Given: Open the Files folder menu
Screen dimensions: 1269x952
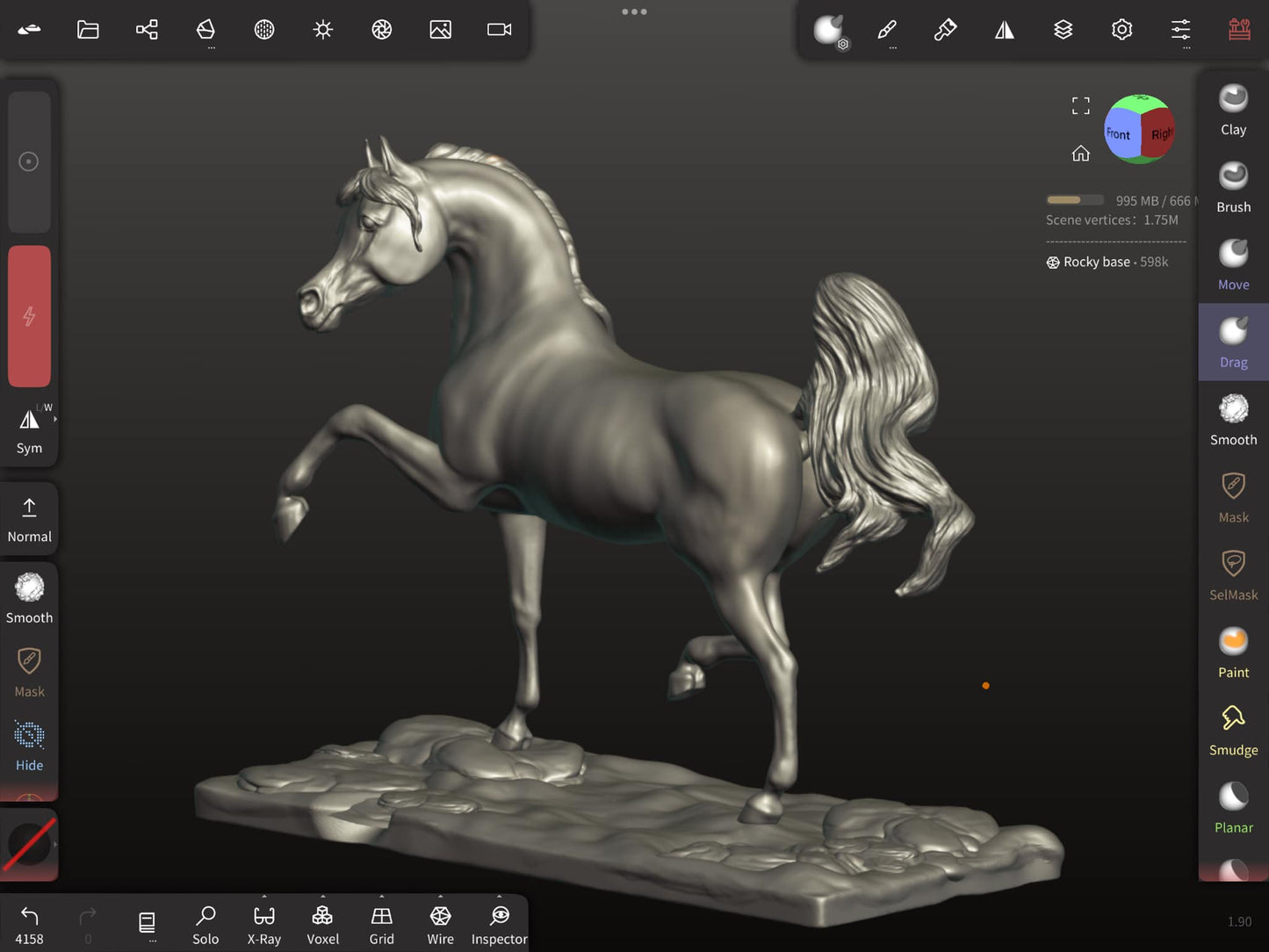Looking at the screenshot, I should click(x=88, y=30).
